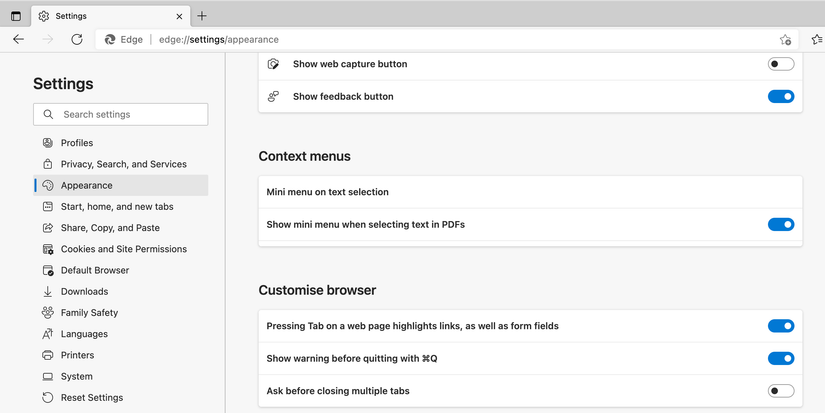
Task: Click the Context menus heading
Action: (x=305, y=156)
